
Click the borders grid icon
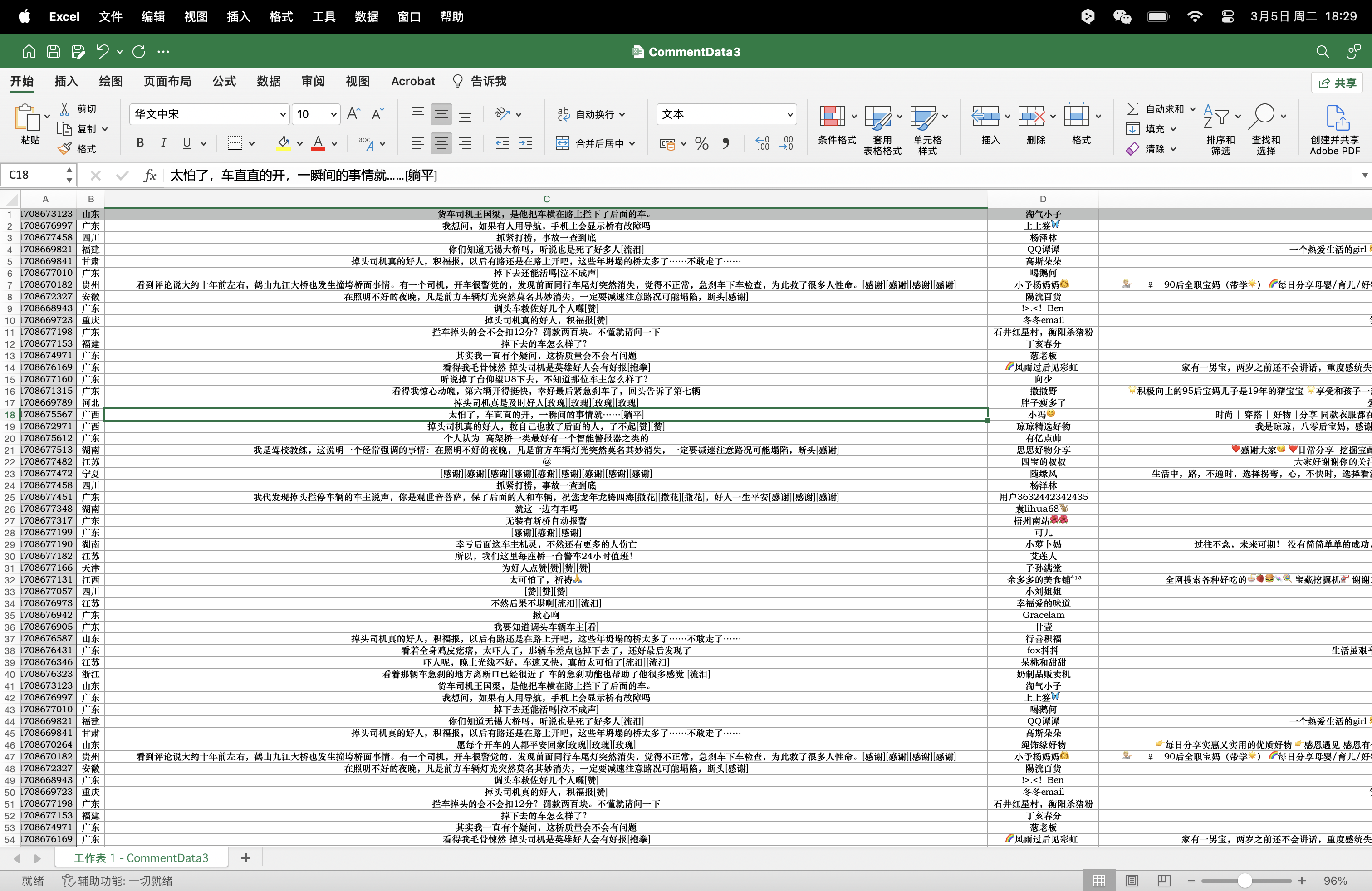point(235,143)
